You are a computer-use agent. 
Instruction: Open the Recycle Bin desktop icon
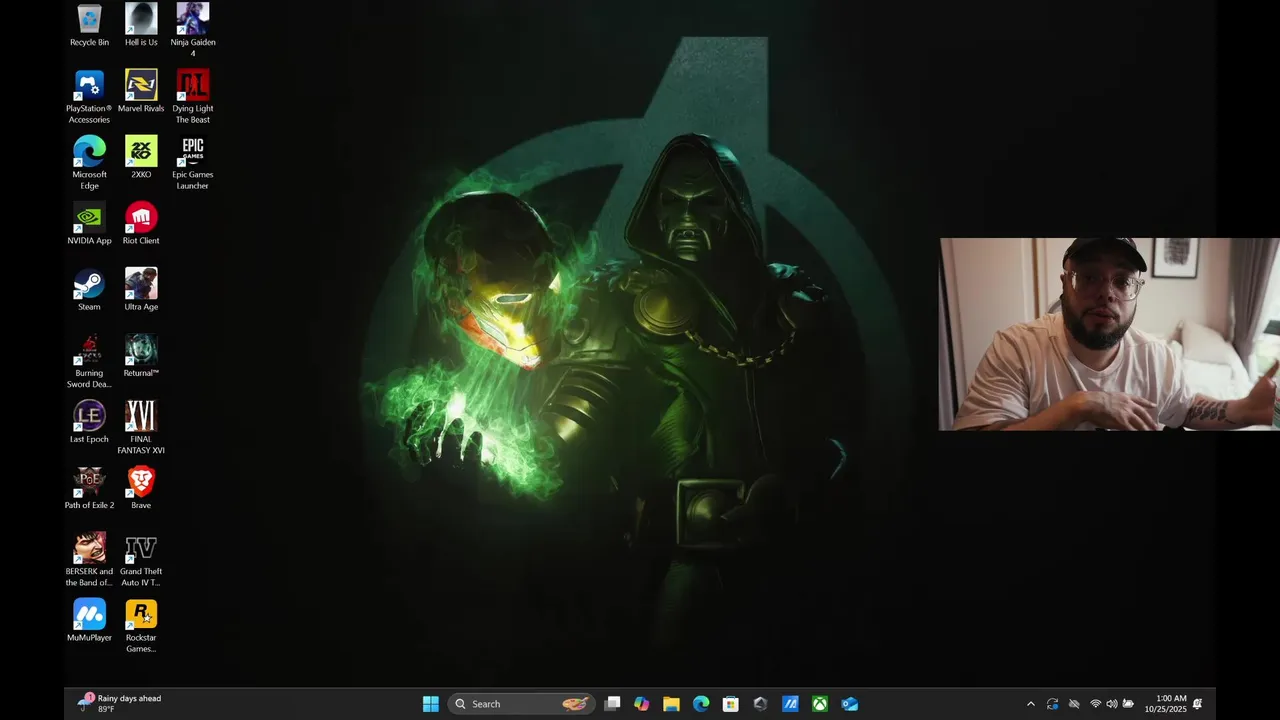coord(89,25)
